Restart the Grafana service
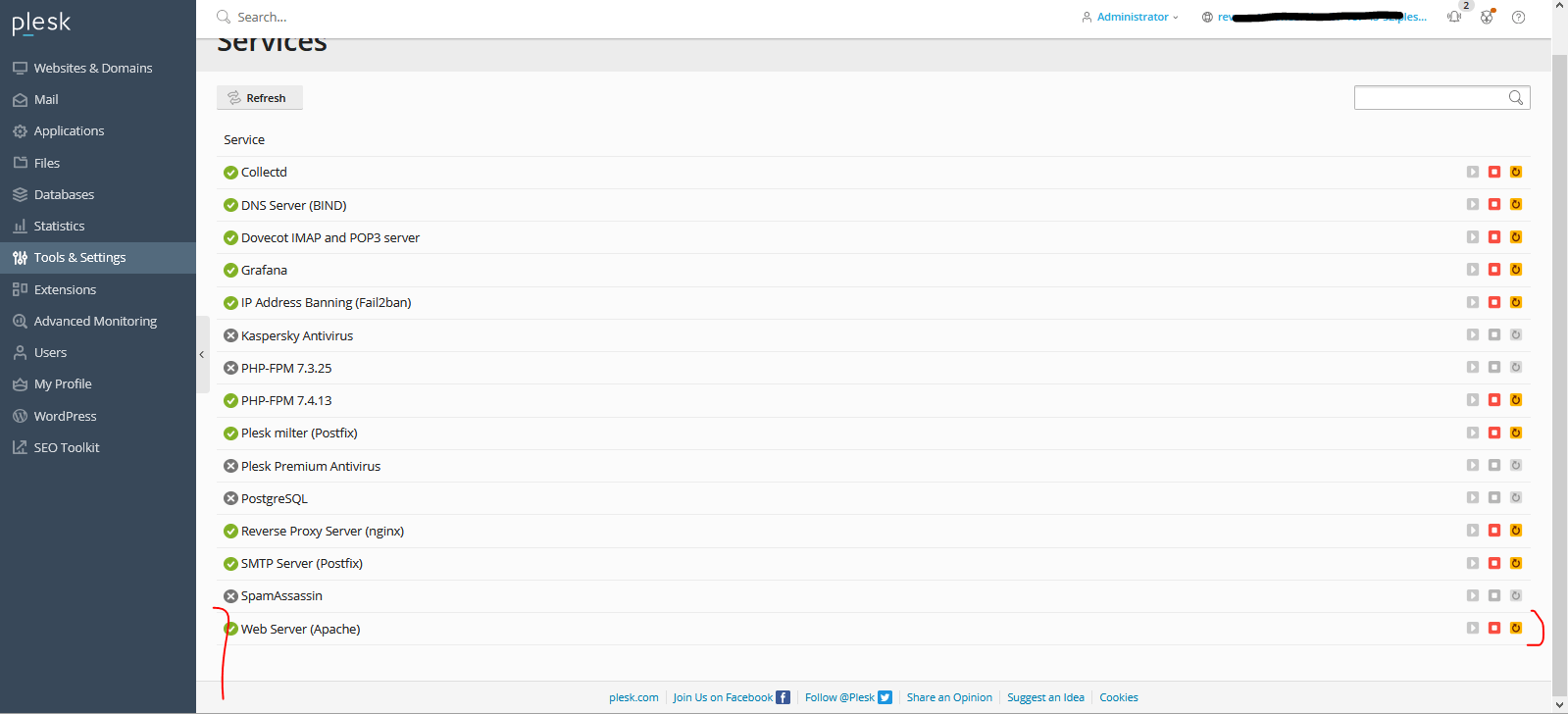This screenshot has width=1568, height=714. [1516, 269]
